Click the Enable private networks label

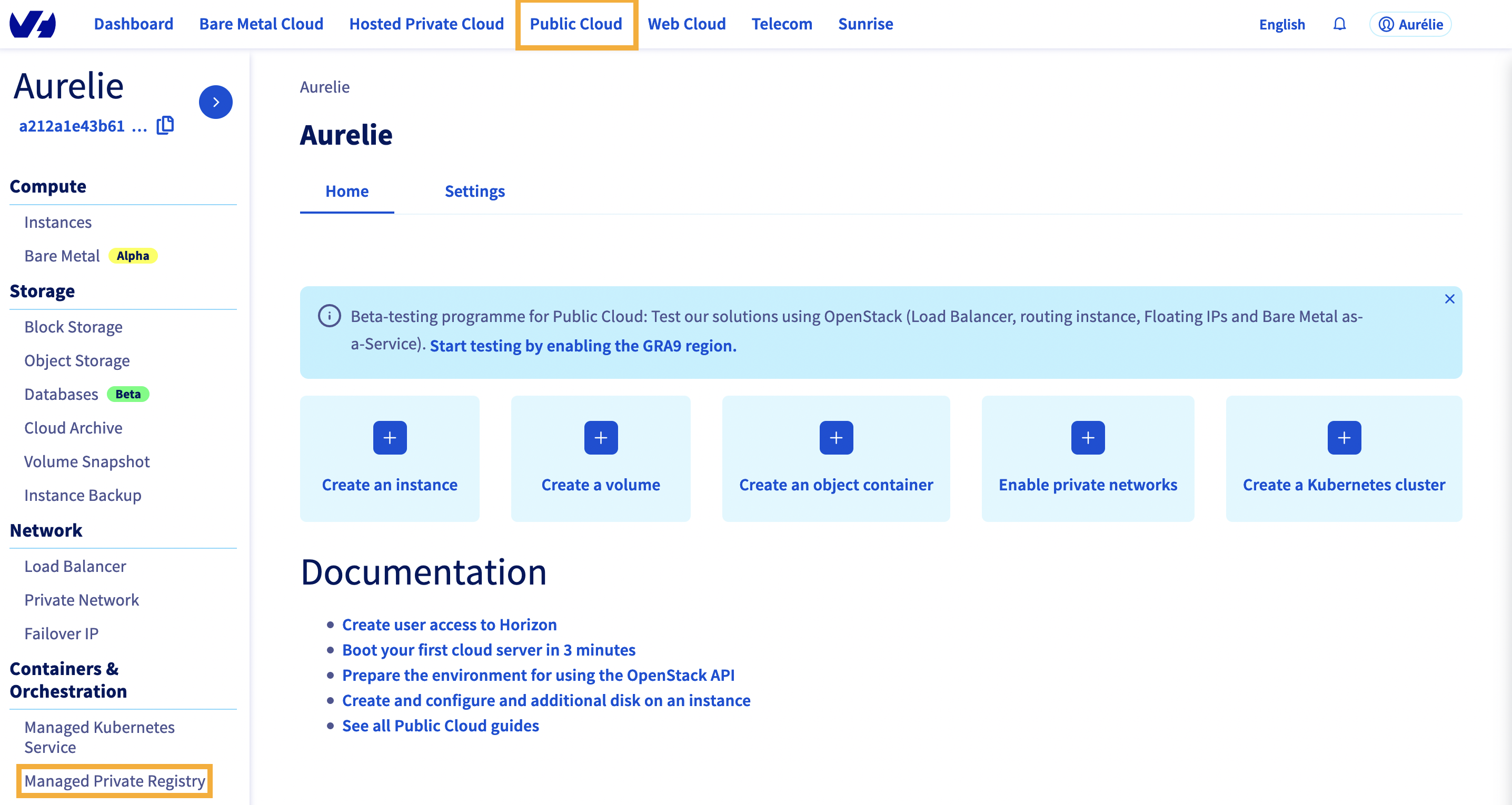[x=1088, y=485]
